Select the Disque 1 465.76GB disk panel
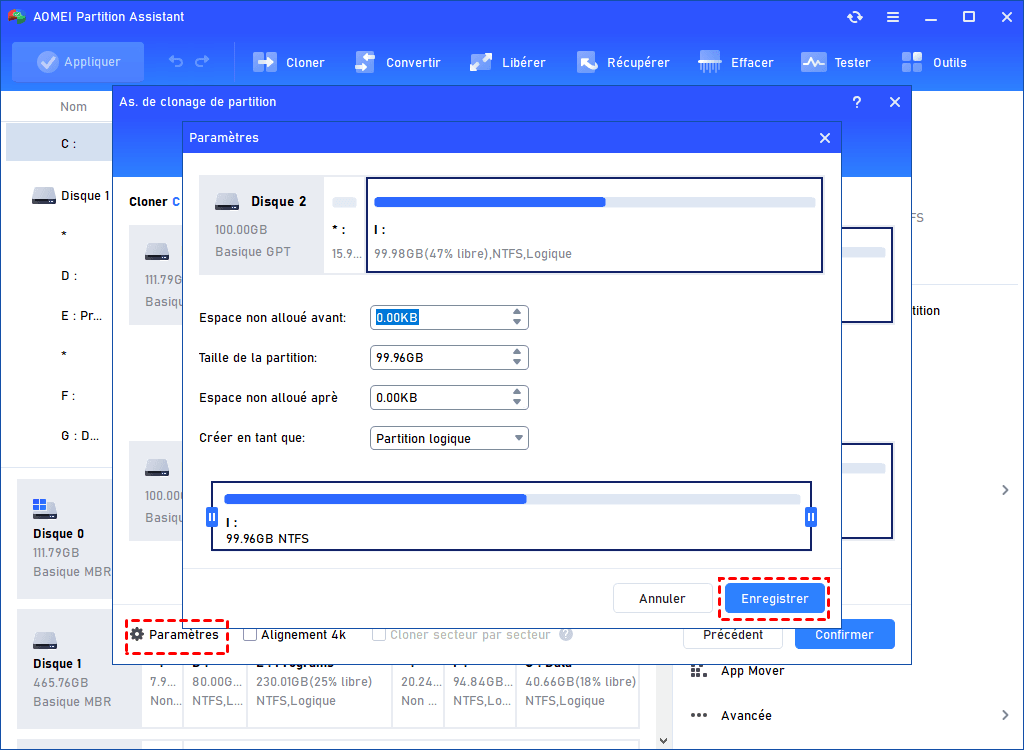The image size is (1024, 750). 79,668
